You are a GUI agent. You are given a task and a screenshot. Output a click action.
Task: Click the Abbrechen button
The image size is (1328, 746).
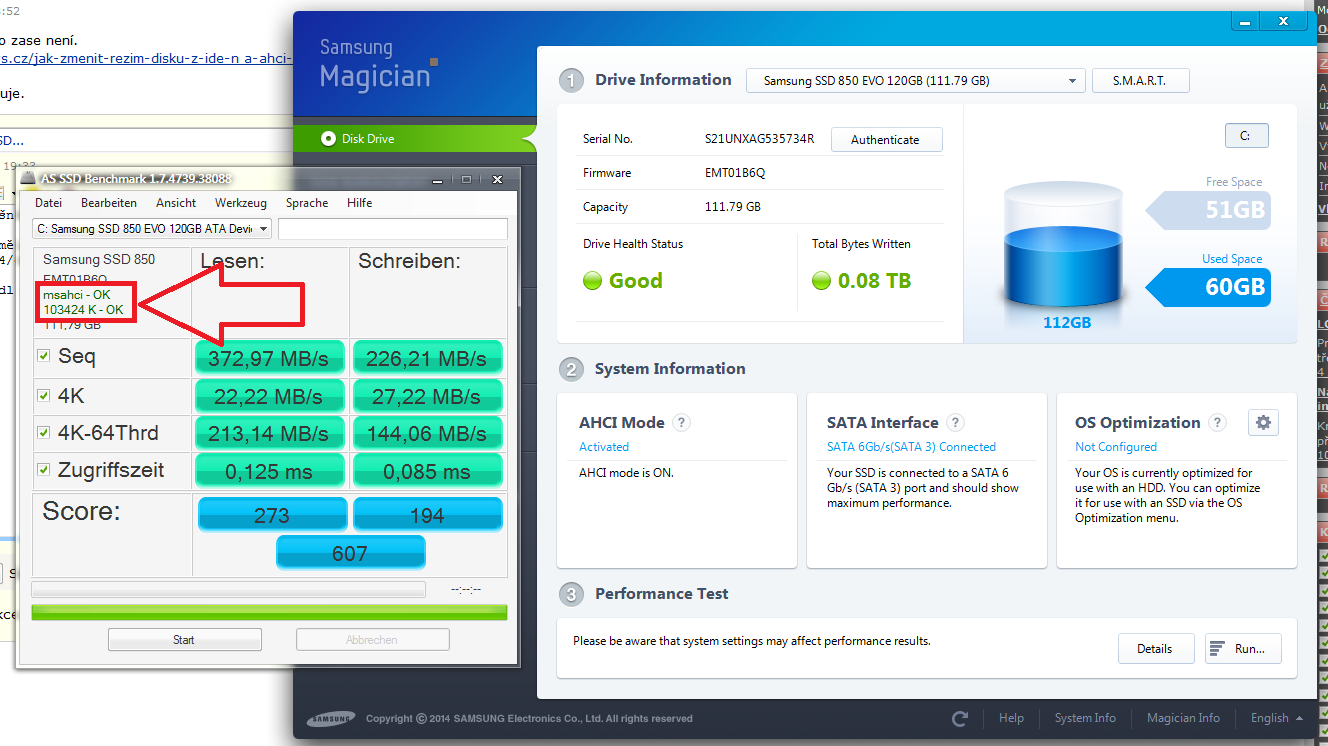click(372, 640)
